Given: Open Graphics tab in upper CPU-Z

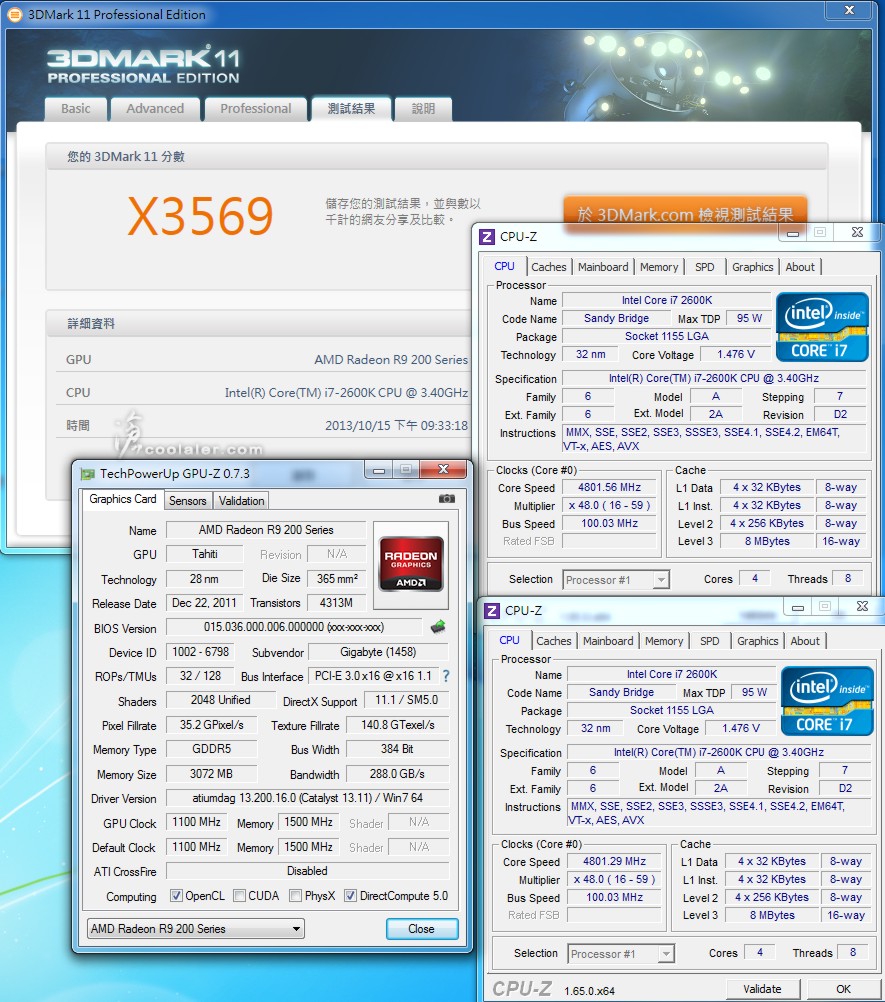Looking at the screenshot, I should pos(752,267).
